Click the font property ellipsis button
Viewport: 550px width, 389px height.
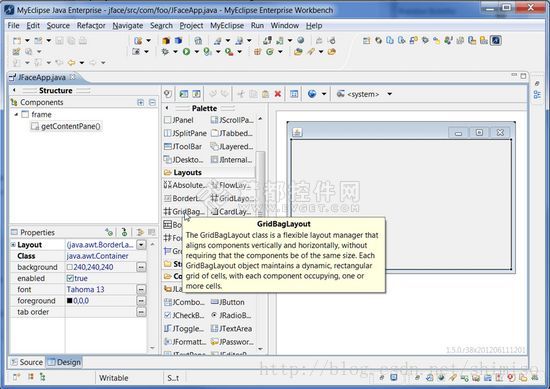pos(141,289)
